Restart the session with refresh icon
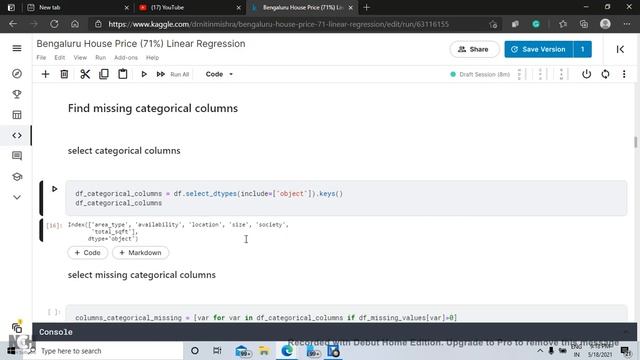 tap(605, 74)
